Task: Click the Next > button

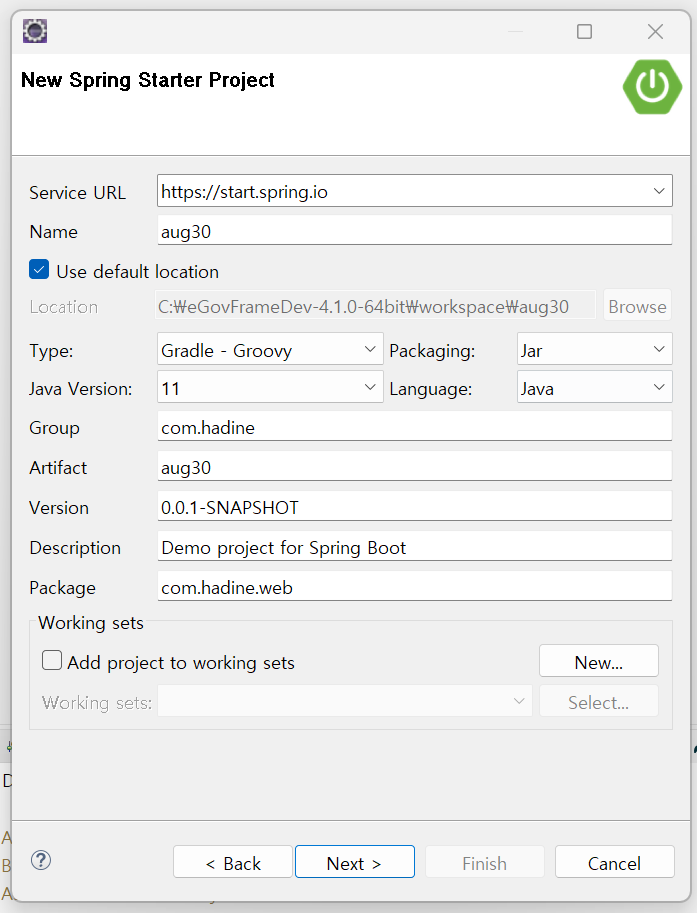Action: (x=355, y=862)
